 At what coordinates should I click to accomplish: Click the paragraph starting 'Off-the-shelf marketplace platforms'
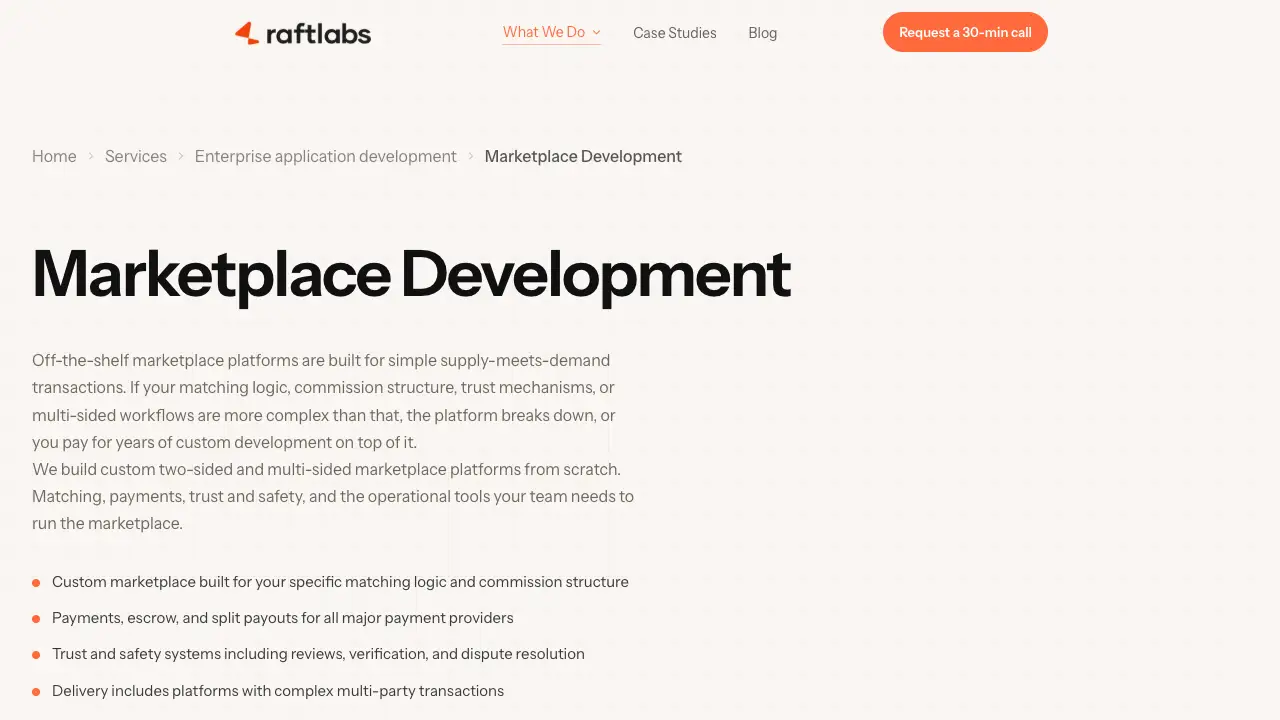(x=324, y=401)
